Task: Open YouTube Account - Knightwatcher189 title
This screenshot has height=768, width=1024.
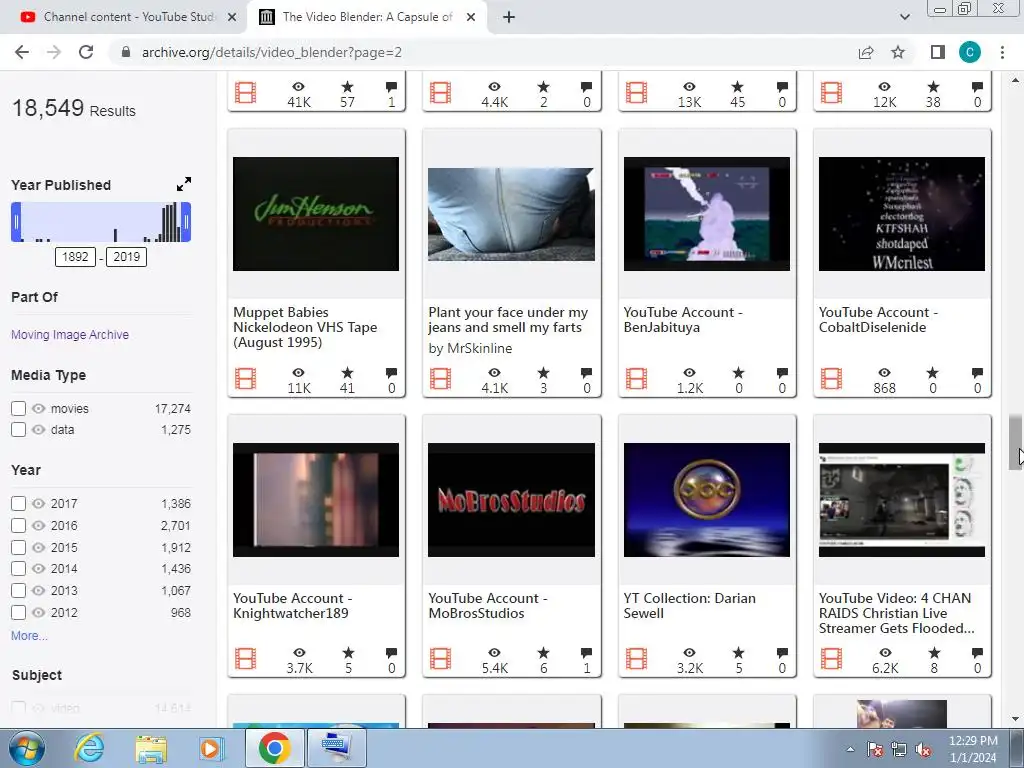Action: pos(293,605)
